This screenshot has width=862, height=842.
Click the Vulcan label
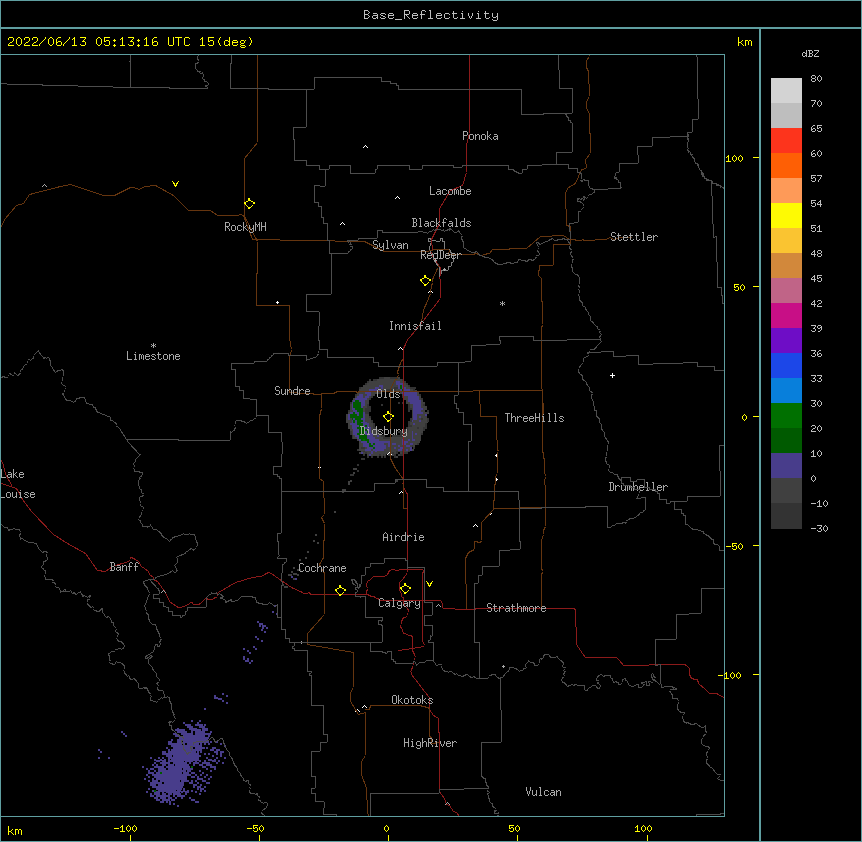click(x=543, y=792)
